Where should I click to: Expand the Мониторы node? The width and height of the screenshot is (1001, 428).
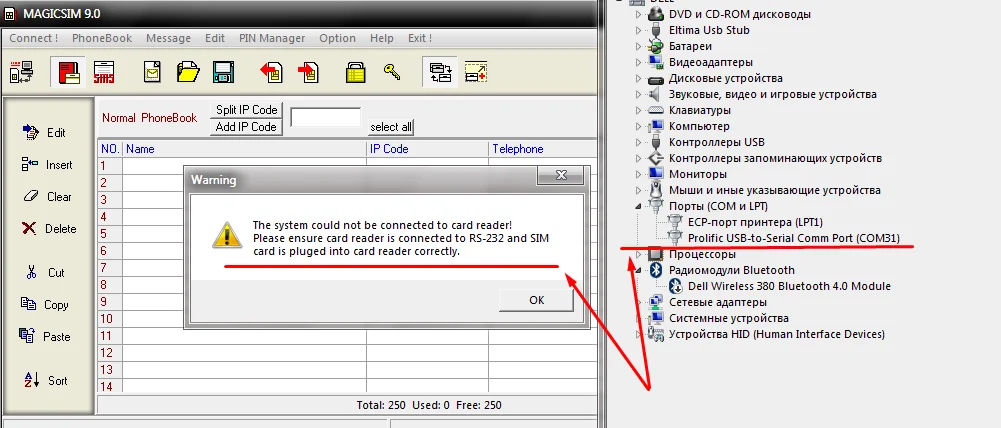click(638, 174)
